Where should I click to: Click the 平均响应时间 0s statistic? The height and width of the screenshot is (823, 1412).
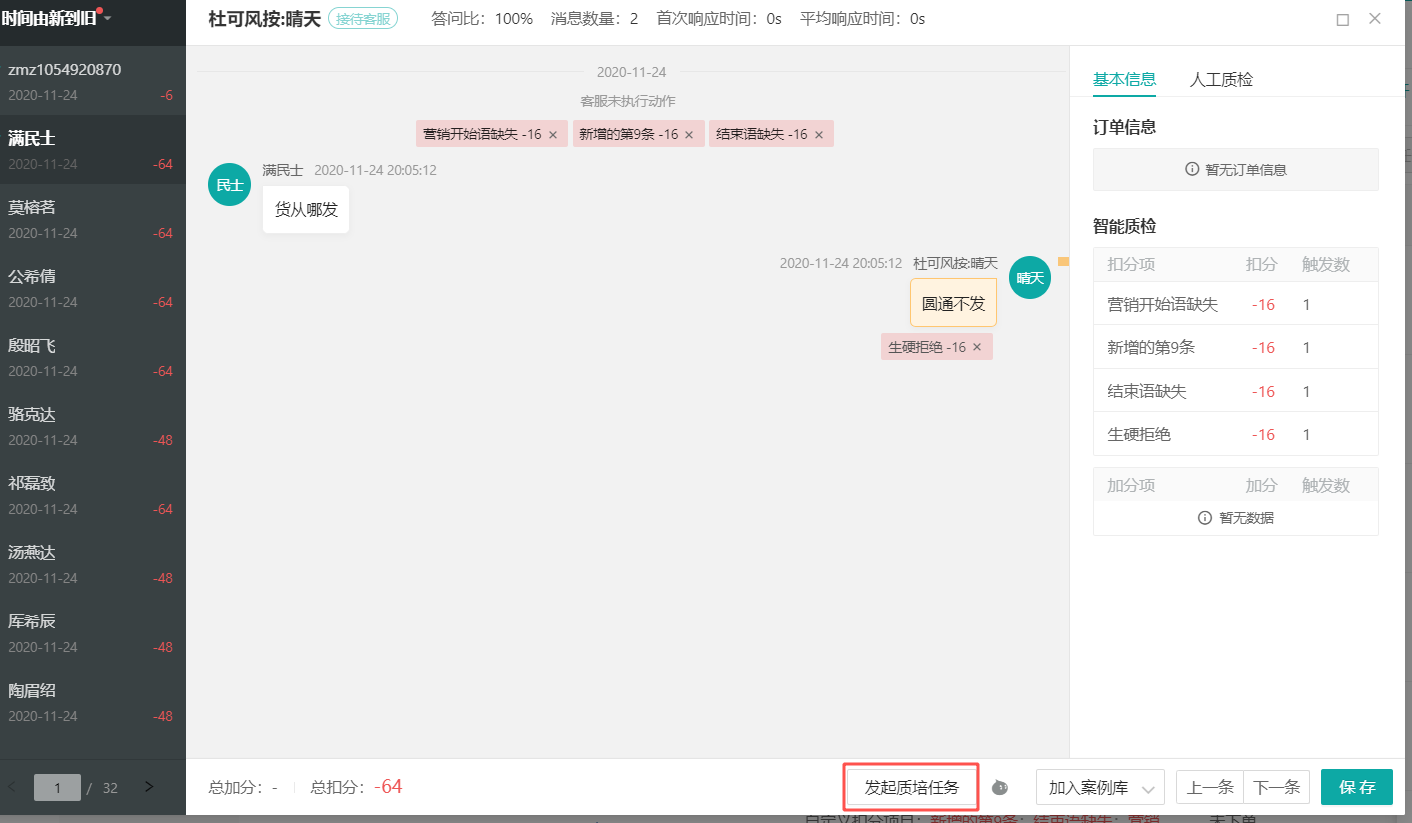[x=862, y=19]
